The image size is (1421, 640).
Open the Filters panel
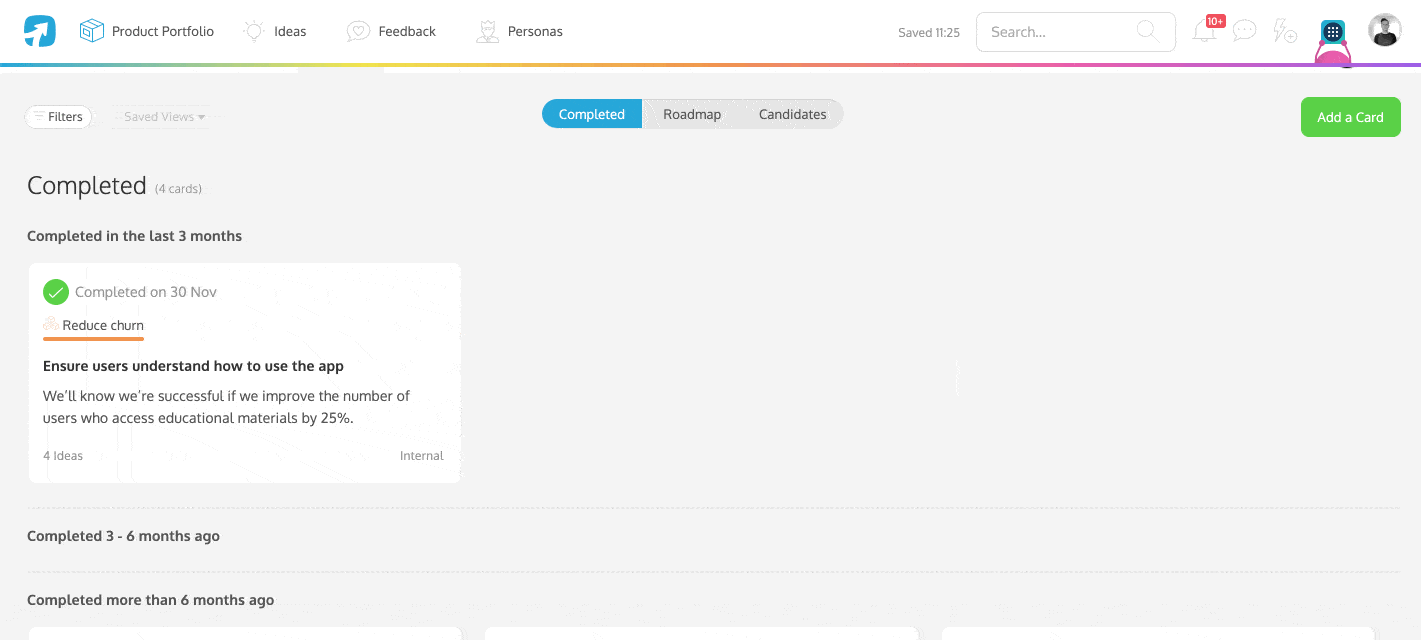(58, 117)
